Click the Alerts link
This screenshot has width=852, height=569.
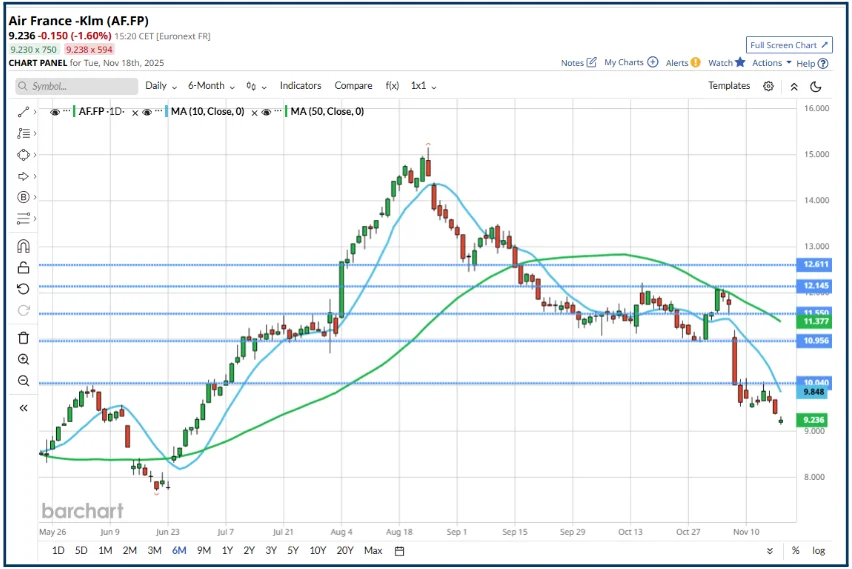677,63
